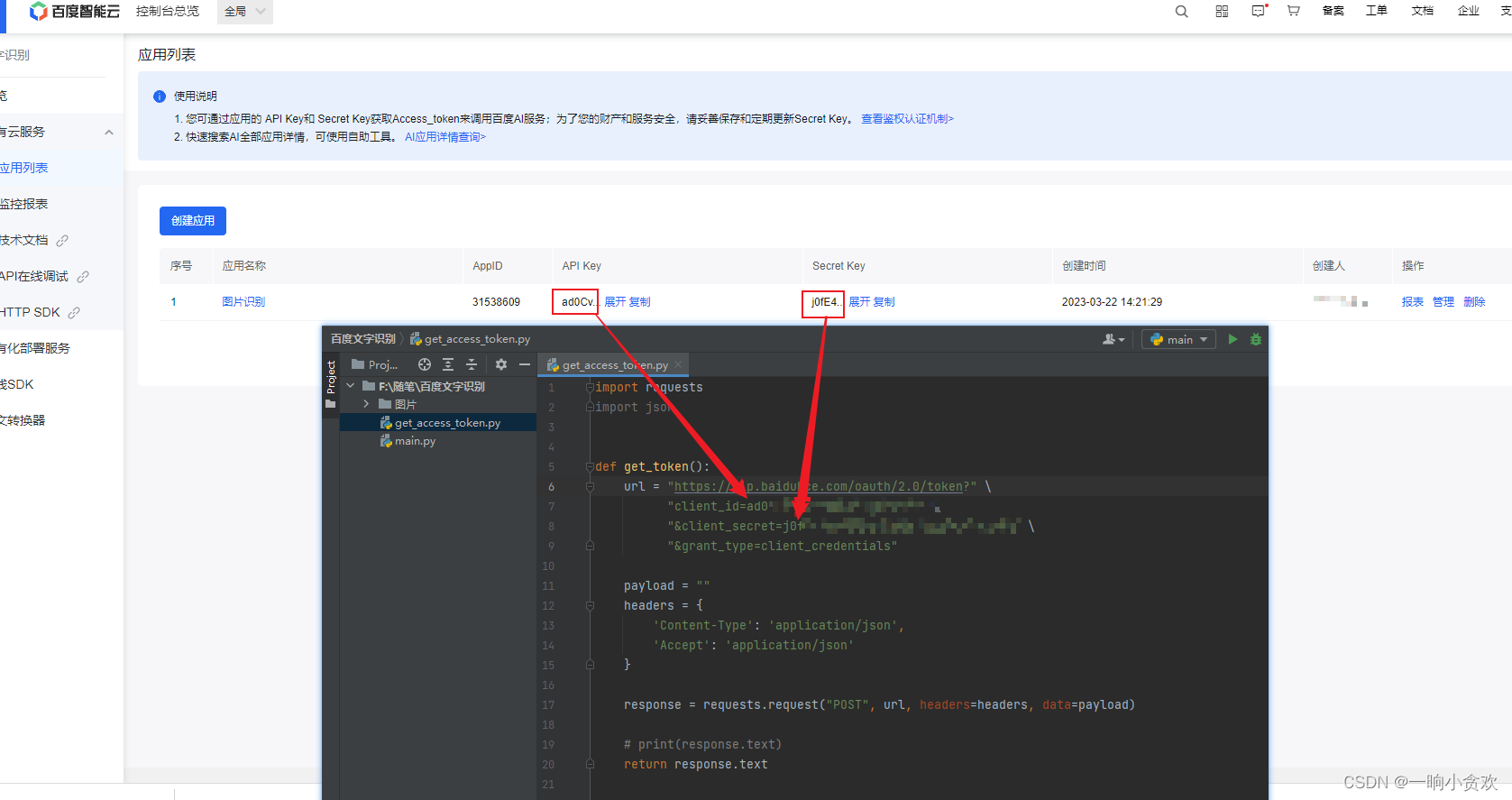Click the AppID value 31538609

tap(496, 302)
